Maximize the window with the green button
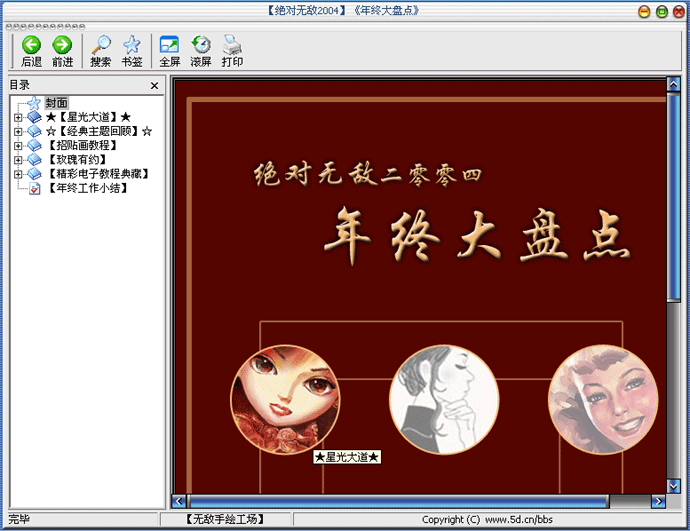The height and width of the screenshot is (531, 690). pyautogui.click(x=661, y=11)
